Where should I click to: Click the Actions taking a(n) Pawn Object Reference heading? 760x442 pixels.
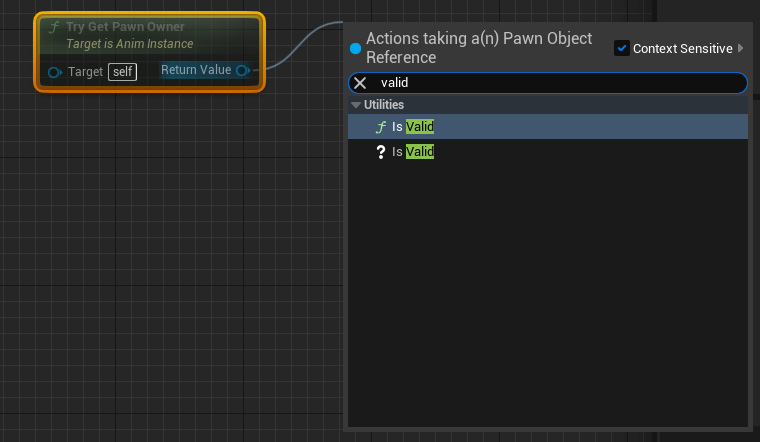click(x=479, y=47)
